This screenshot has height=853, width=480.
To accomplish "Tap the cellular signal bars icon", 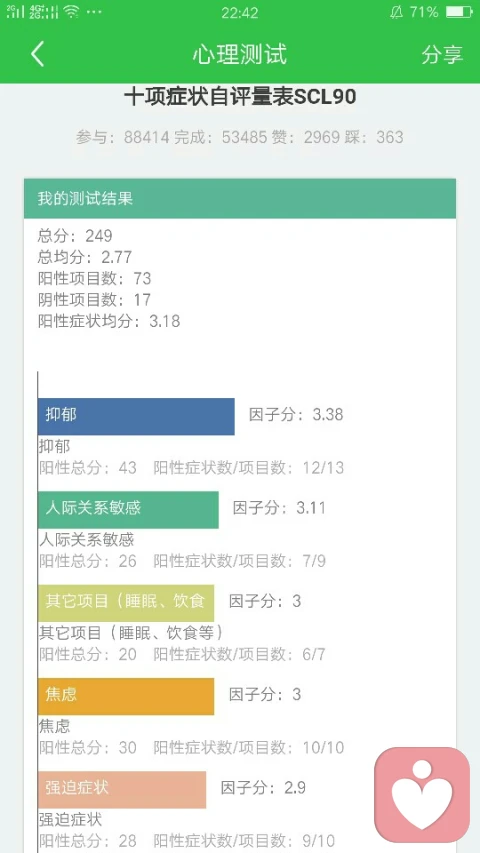I will 16,11.
